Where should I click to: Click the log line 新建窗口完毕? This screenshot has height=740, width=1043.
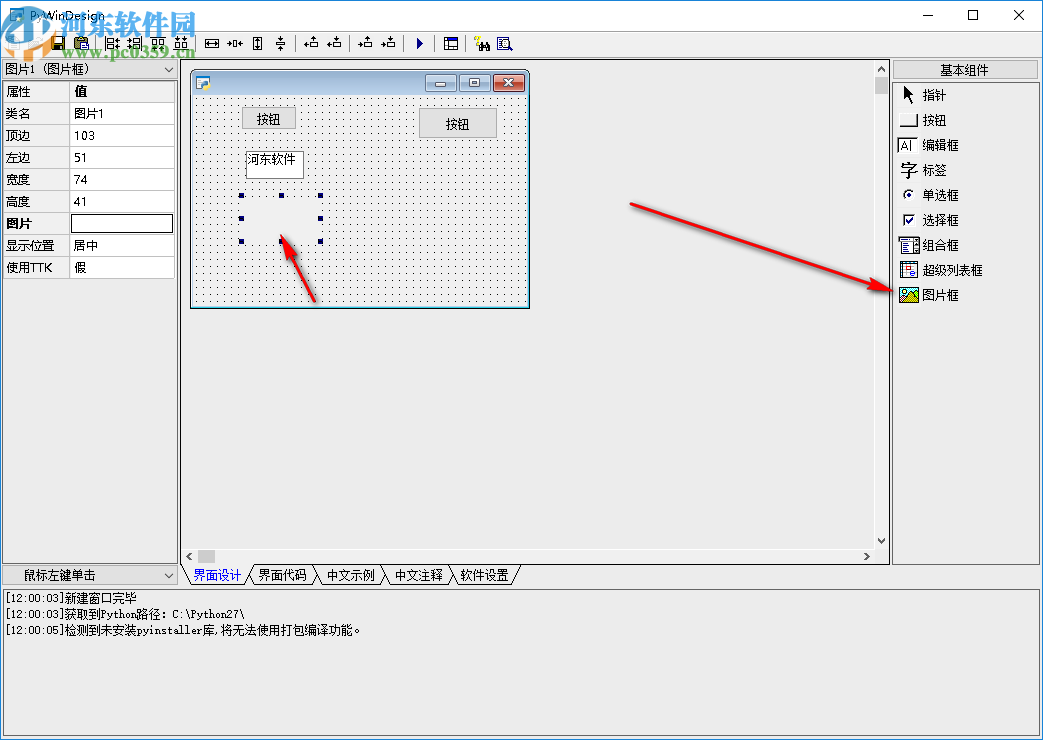[x=71, y=598]
